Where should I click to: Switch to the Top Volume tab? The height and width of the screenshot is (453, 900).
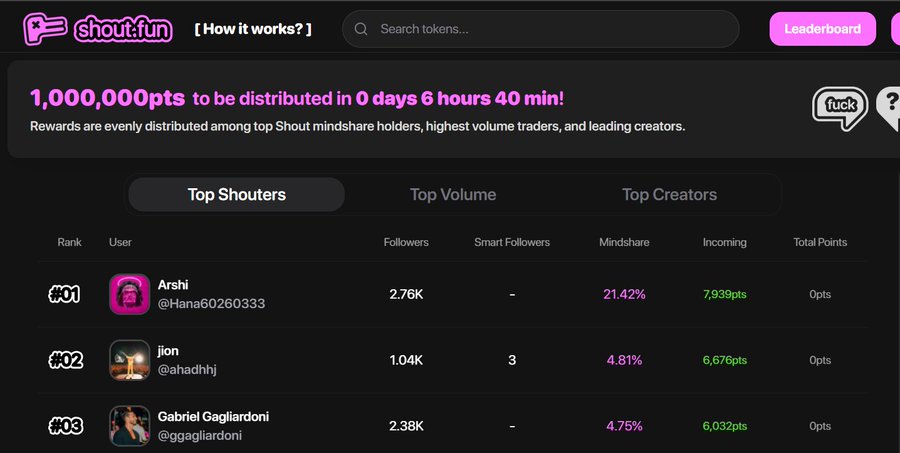453,195
